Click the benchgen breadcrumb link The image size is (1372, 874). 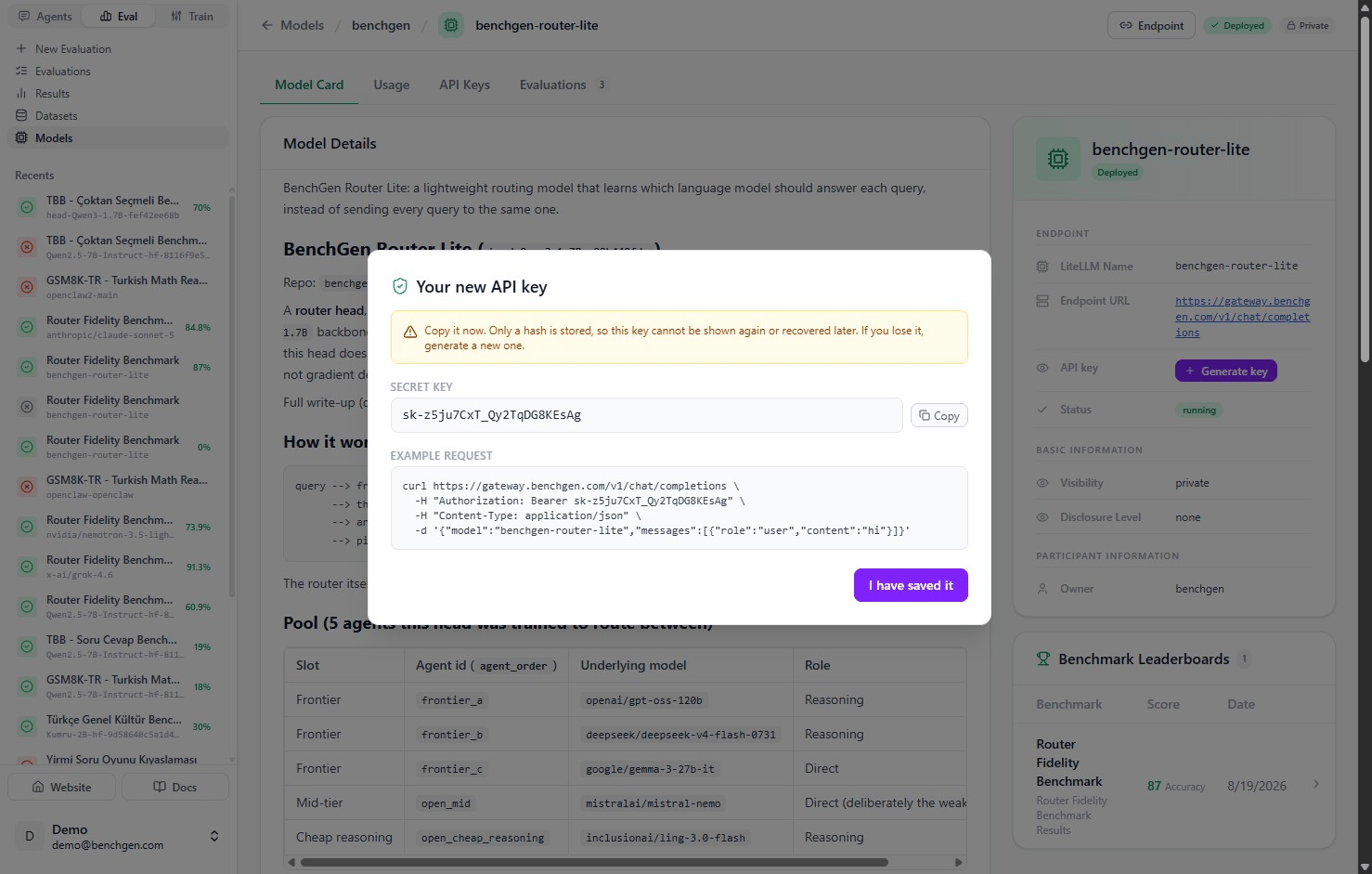tap(381, 25)
